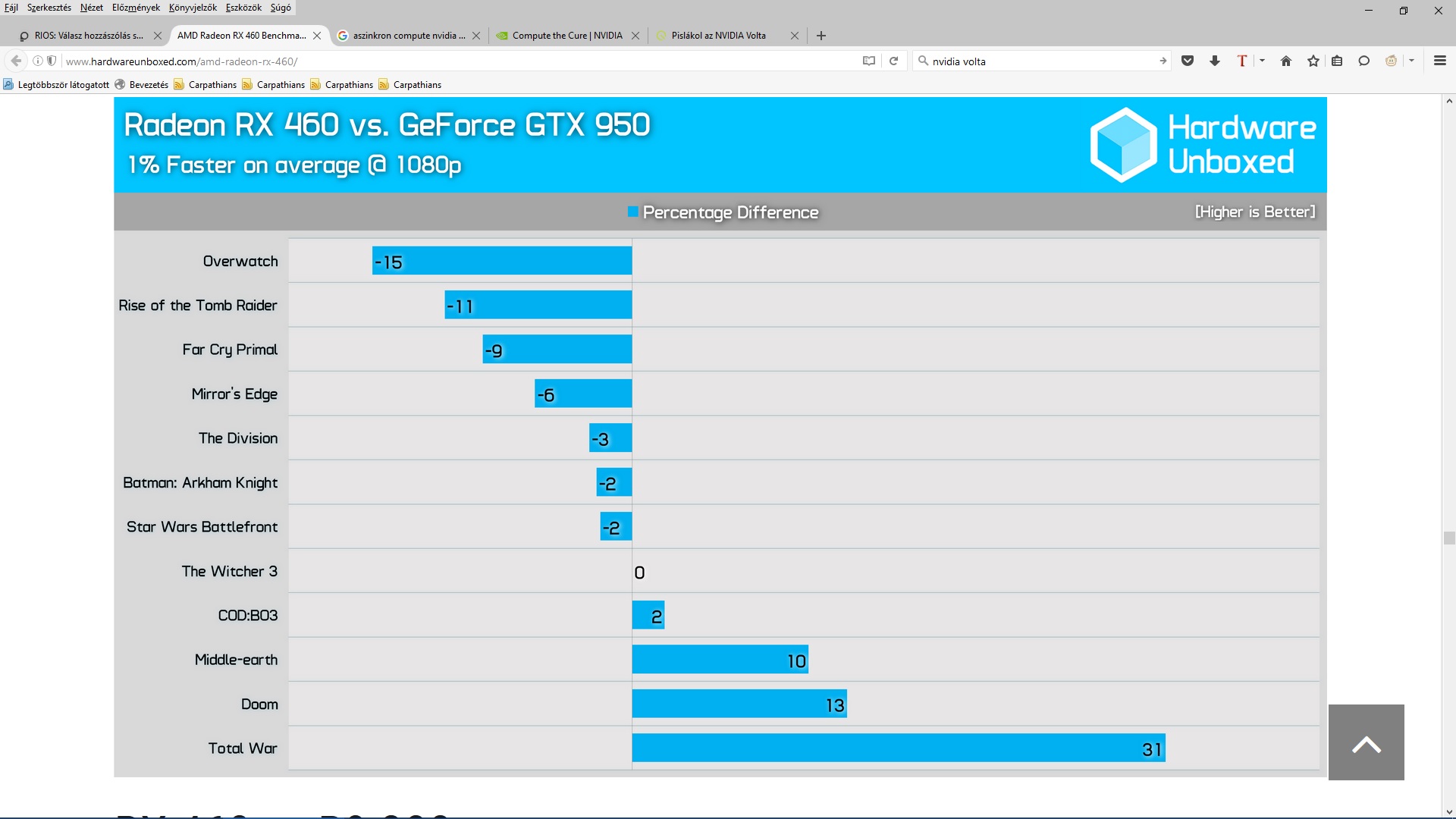Close the Pislákol az NVIDIA Volta tab
This screenshot has width=1456, height=819.
(x=795, y=36)
